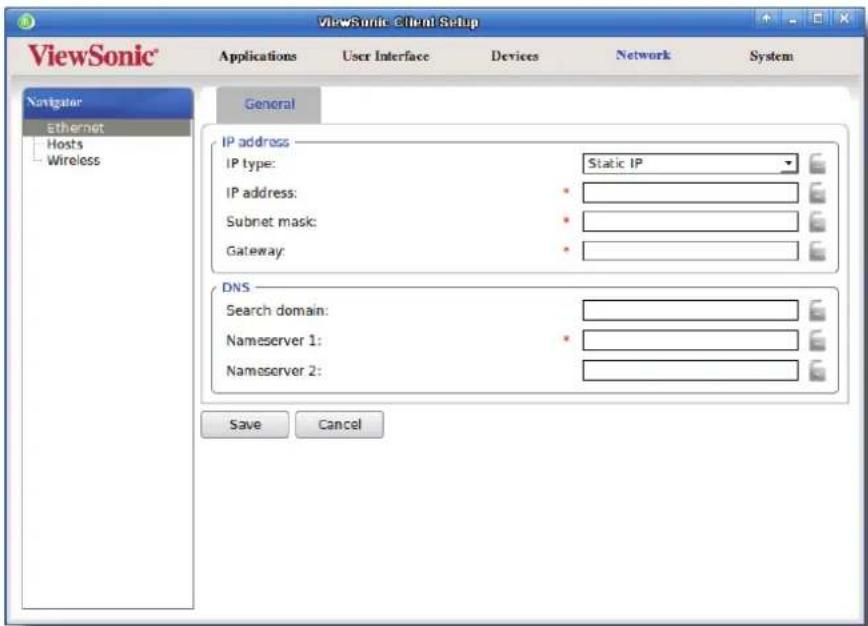Switch to the General tab
The width and height of the screenshot is (868, 626).
pyautogui.click(x=269, y=104)
